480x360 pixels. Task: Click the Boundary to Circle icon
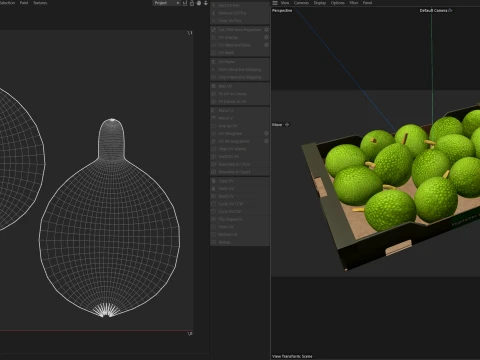214,164
